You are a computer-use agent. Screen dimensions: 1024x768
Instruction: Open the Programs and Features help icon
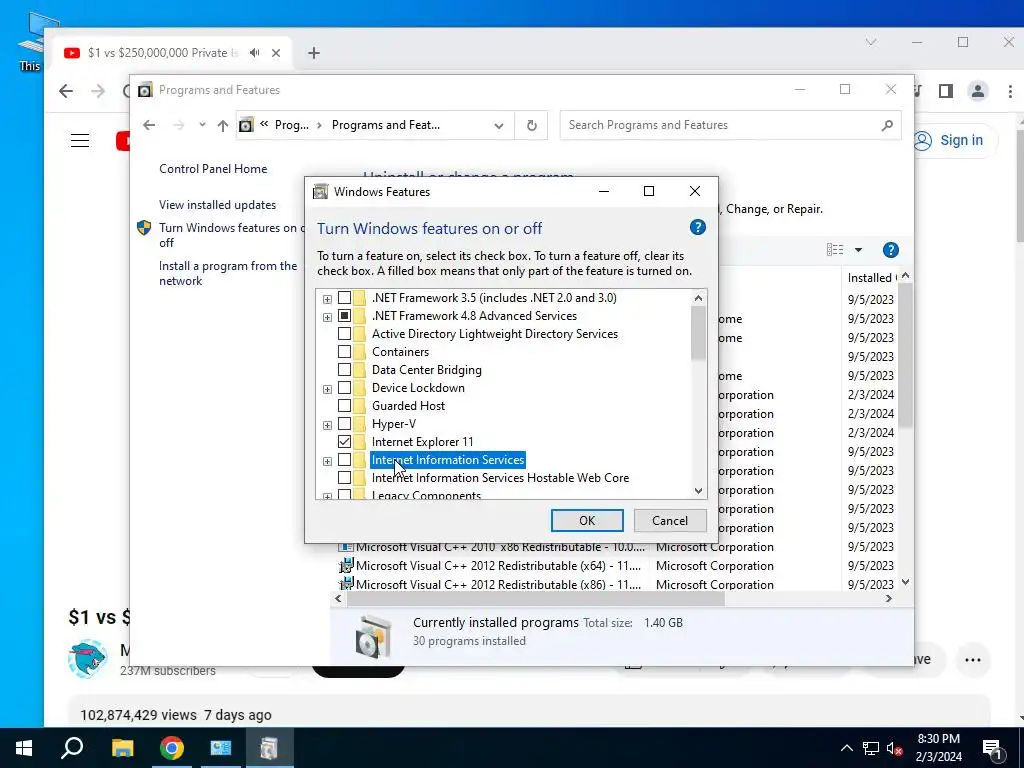890,250
